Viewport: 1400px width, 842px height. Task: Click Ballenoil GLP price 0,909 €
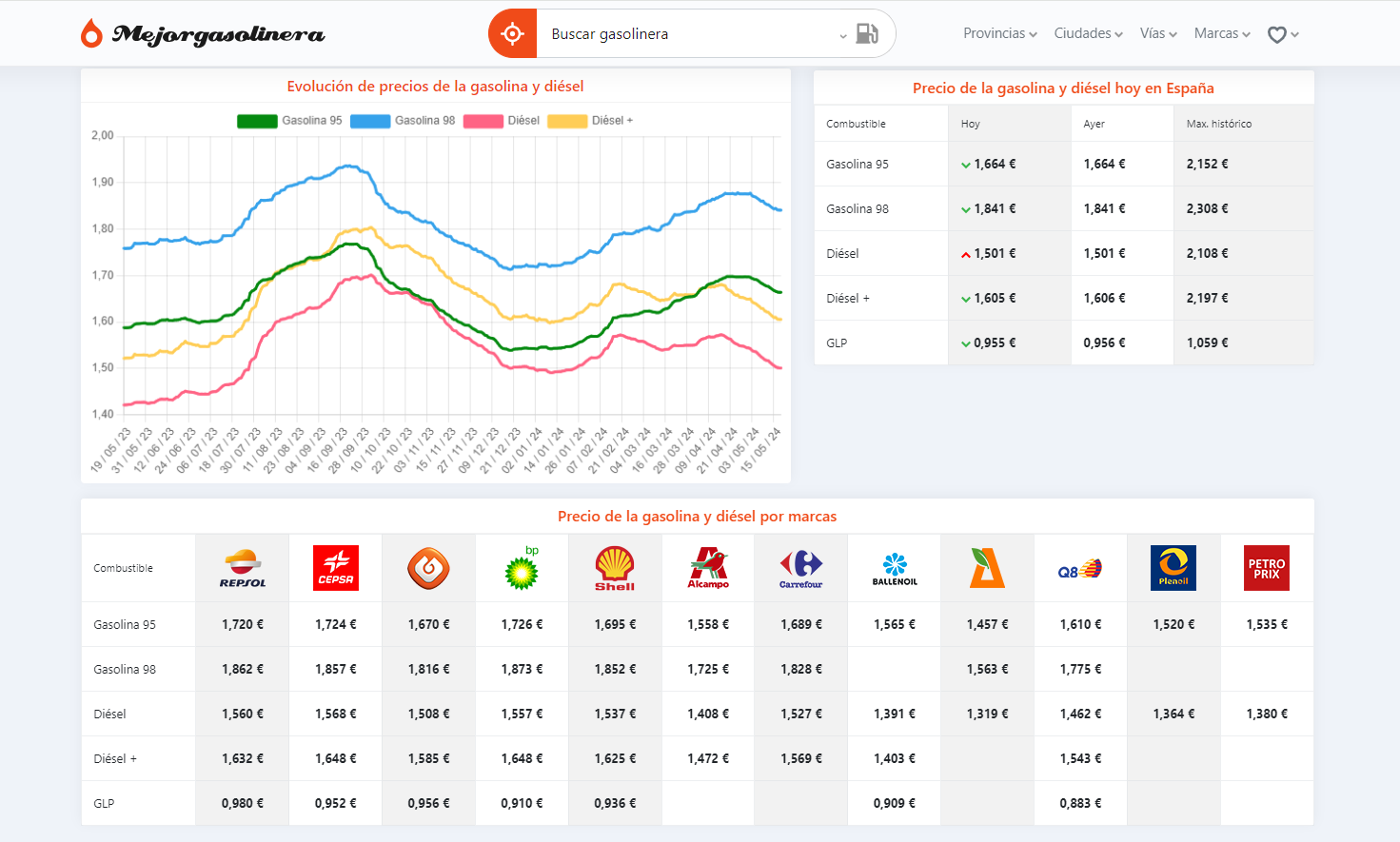895,804
